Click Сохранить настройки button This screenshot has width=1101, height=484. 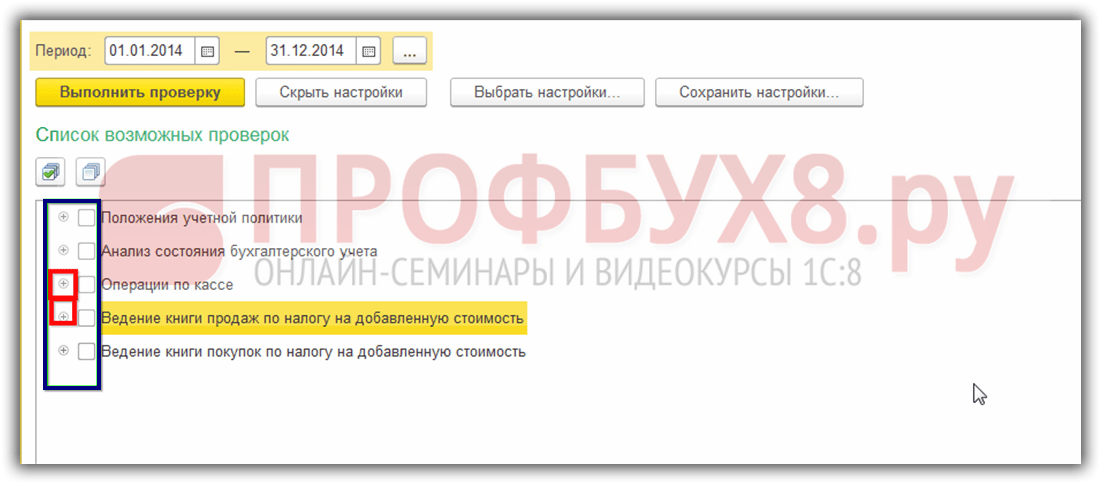click(758, 93)
